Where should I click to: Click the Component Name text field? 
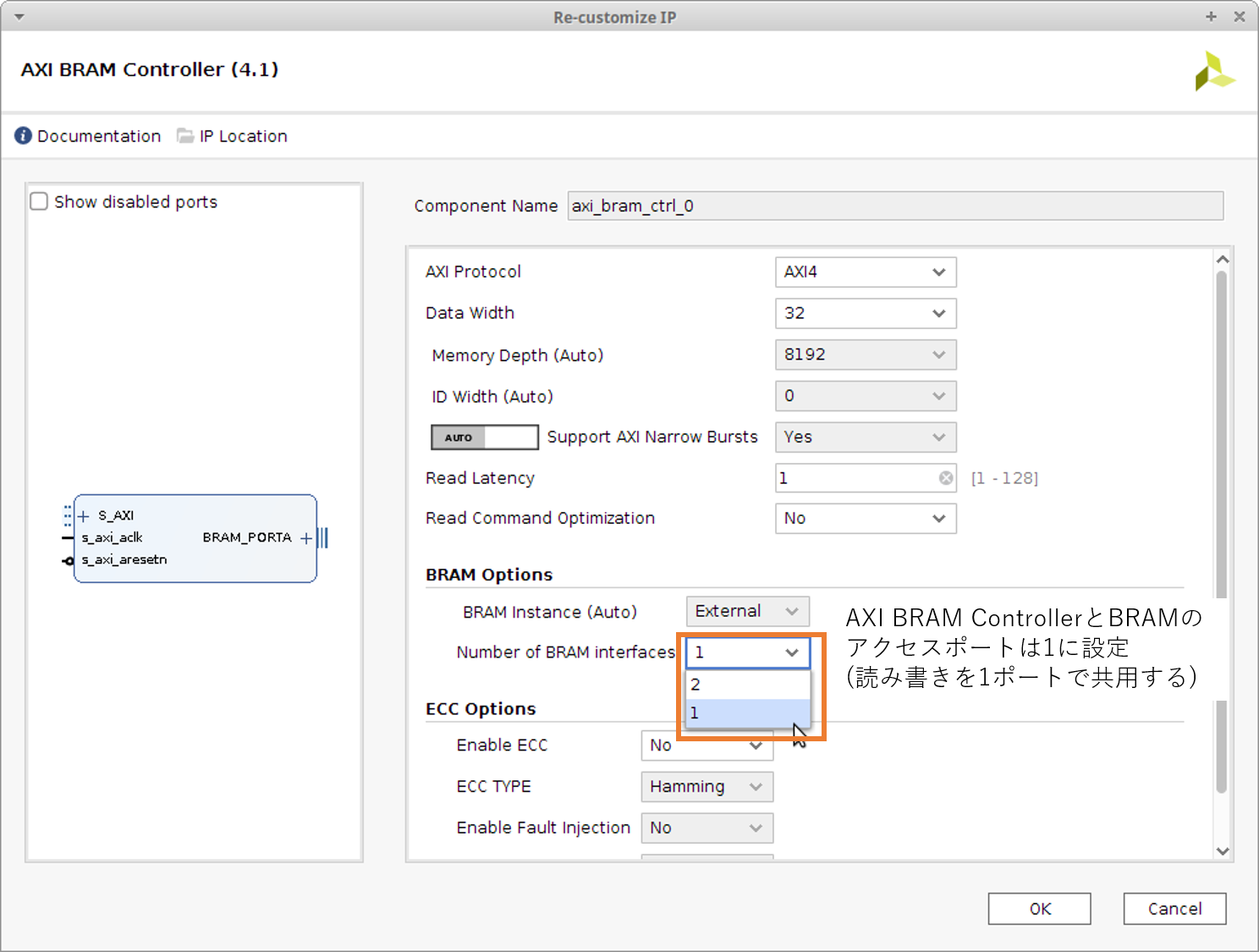pyautogui.click(x=894, y=206)
